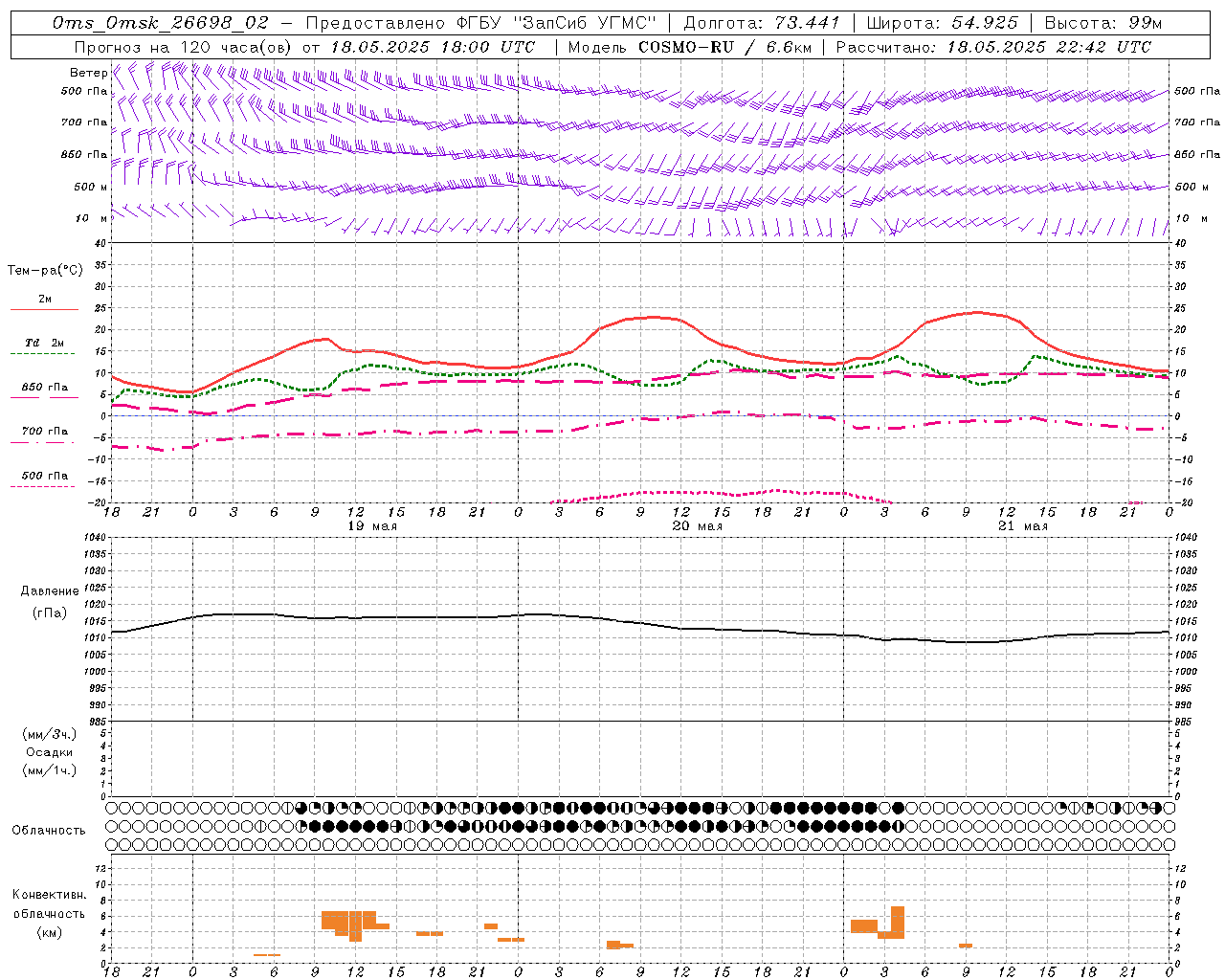1225x980 pixels.
Task: Click 985 on the left pressure axis
Action: (96, 722)
